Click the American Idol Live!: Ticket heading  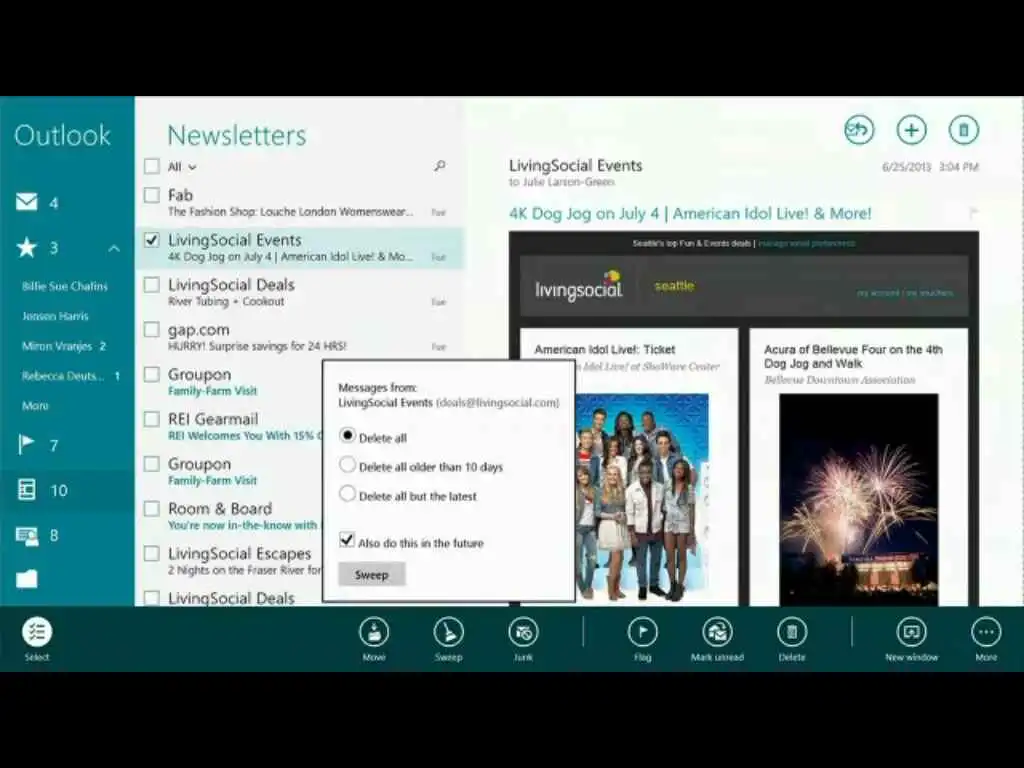(605, 349)
